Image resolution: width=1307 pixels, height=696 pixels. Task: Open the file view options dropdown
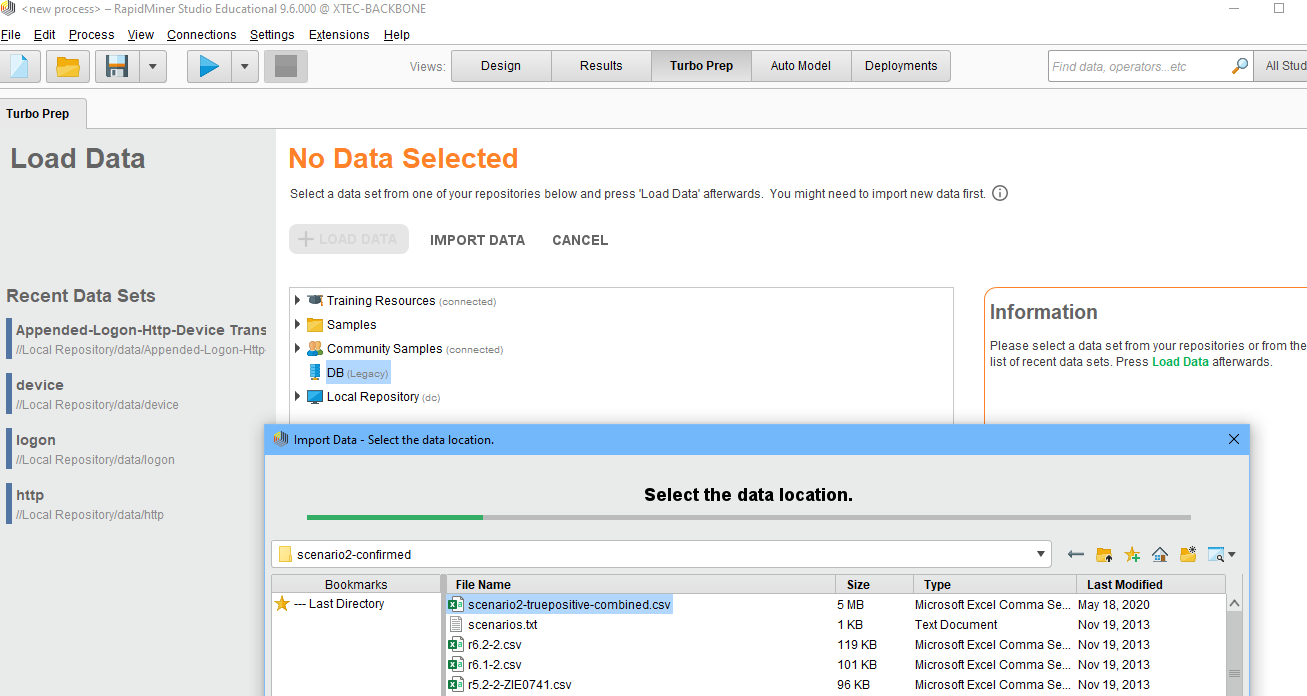[1221, 554]
